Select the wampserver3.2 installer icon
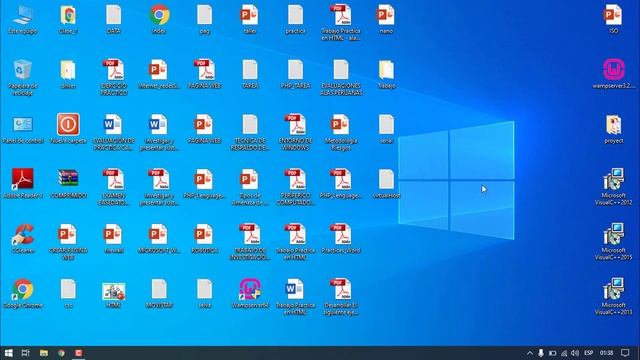The width and height of the screenshot is (640, 360). (613, 74)
